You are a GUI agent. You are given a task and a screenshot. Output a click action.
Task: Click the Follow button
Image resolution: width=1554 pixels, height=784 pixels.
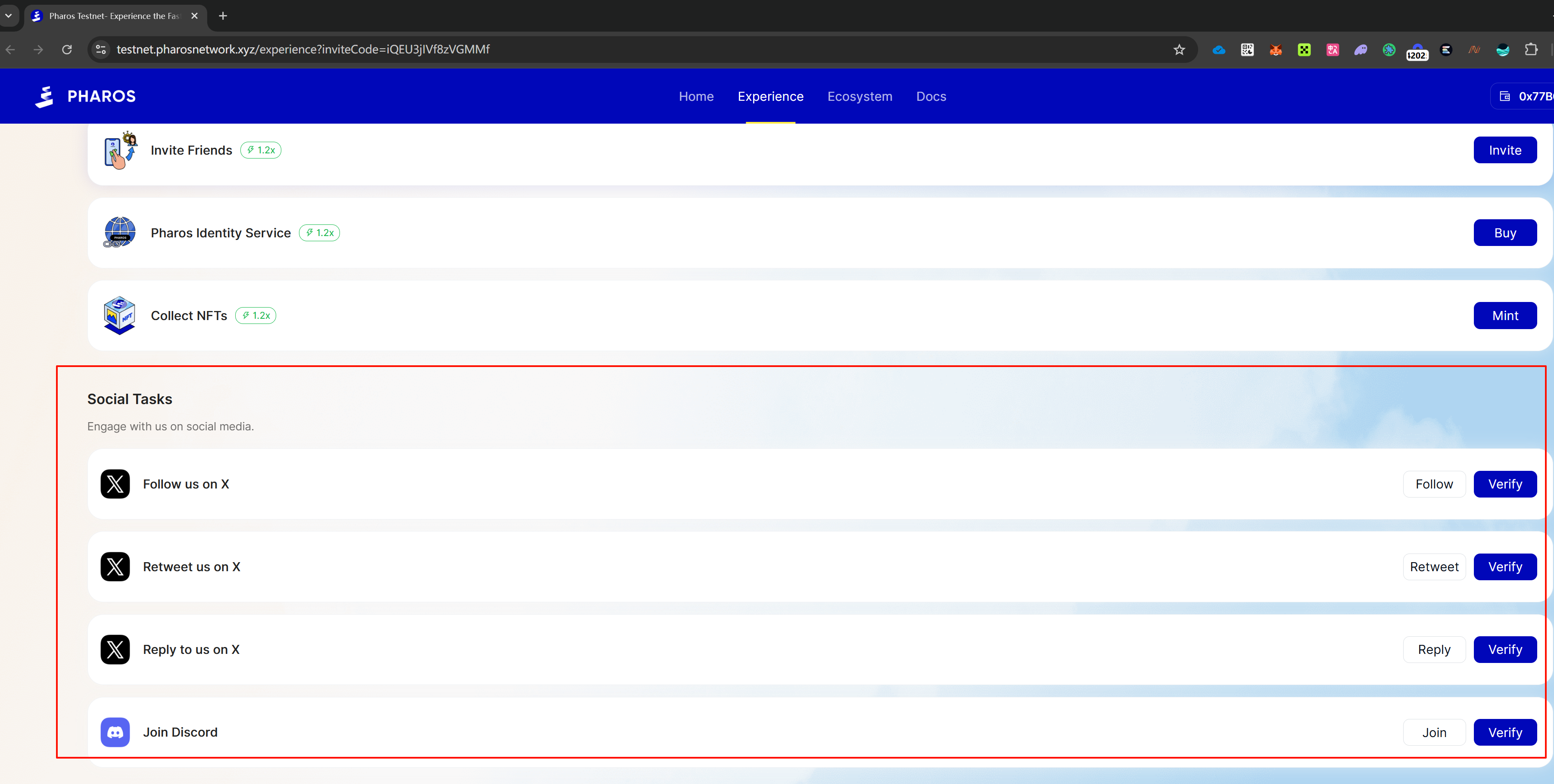pyautogui.click(x=1434, y=484)
